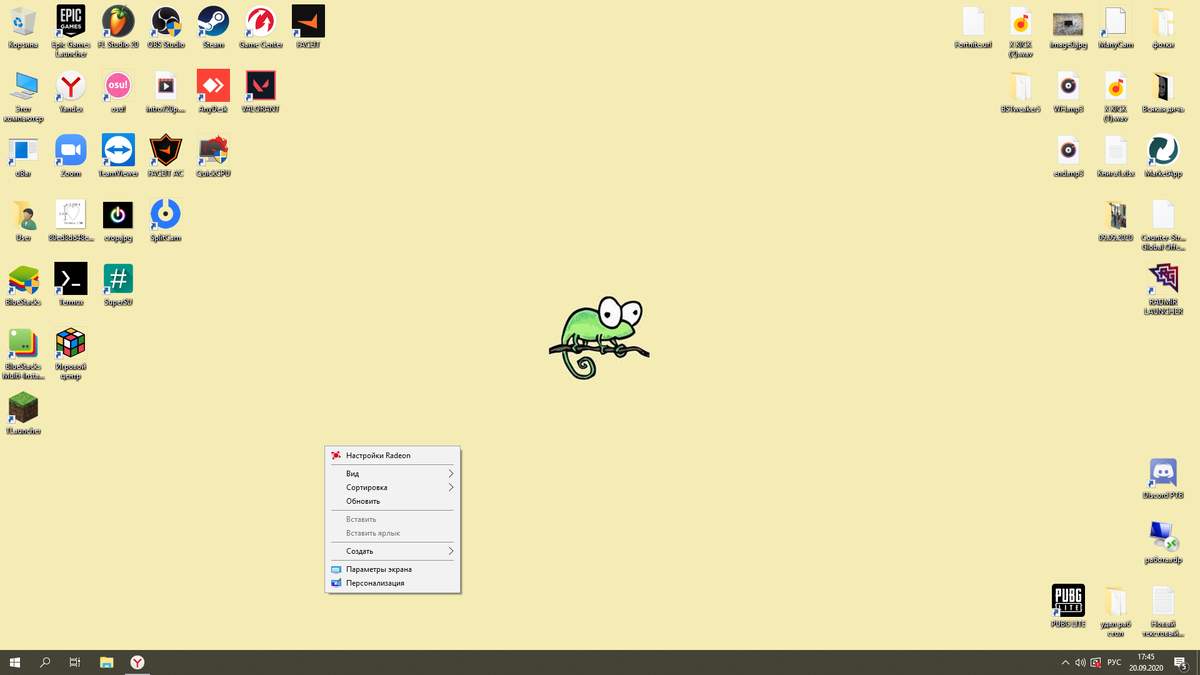Change the РУС input language
Viewport: 1200px width, 675px height.
click(1114, 662)
